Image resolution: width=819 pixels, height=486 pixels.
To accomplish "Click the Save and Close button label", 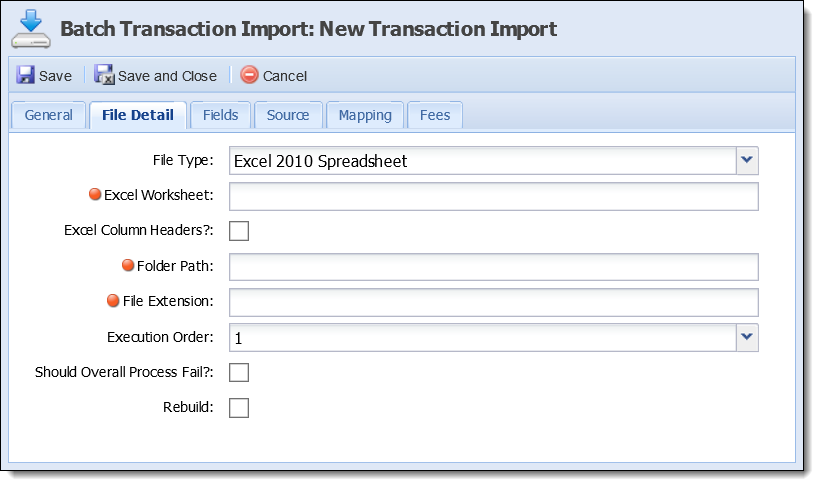I will click(167, 76).
